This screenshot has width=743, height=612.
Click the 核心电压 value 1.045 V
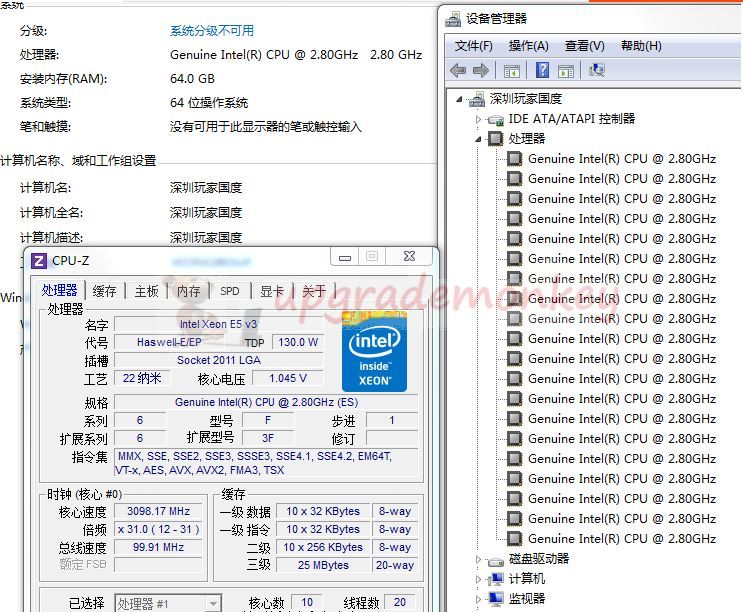[x=288, y=378]
